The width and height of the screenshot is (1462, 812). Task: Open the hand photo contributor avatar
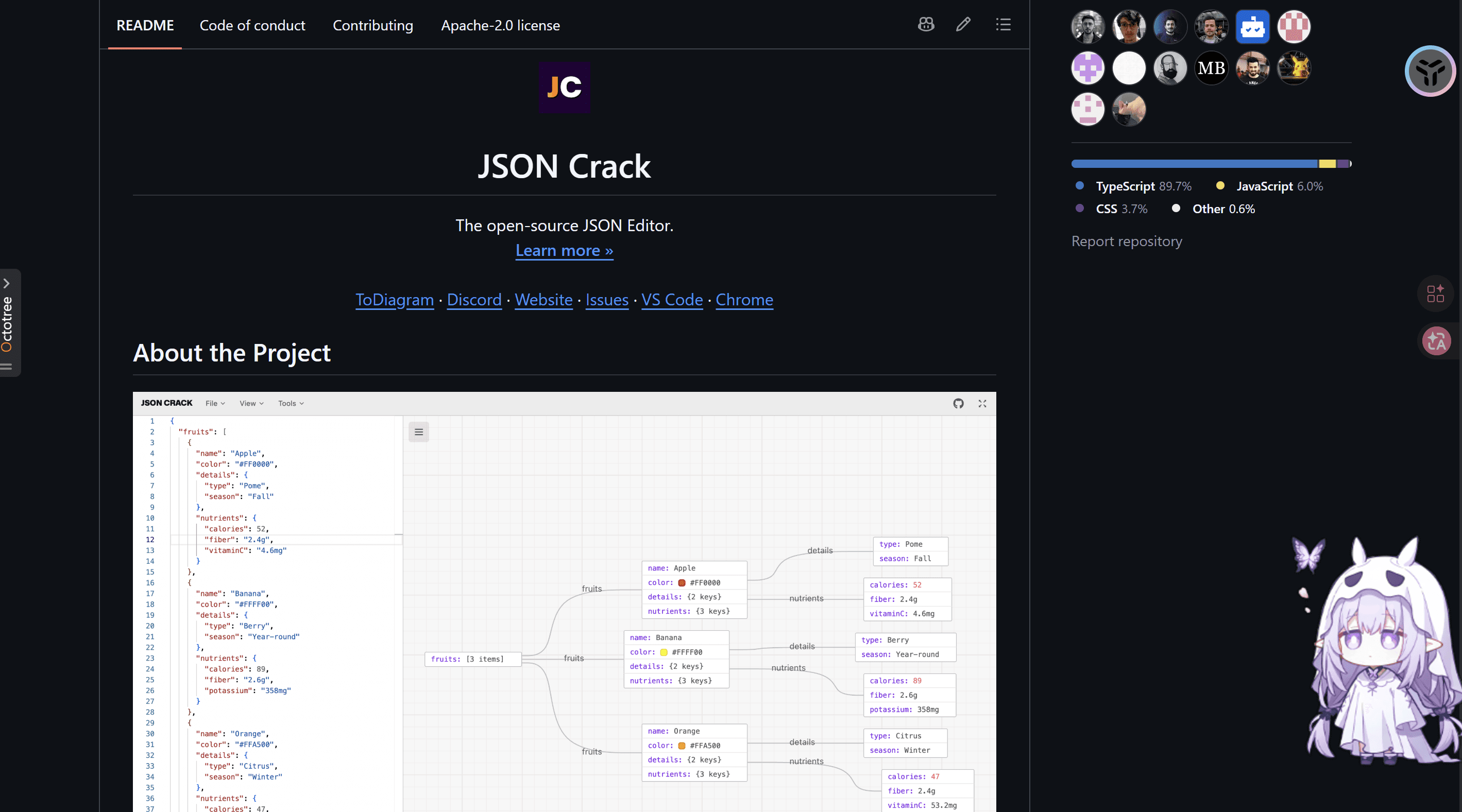(x=1129, y=109)
